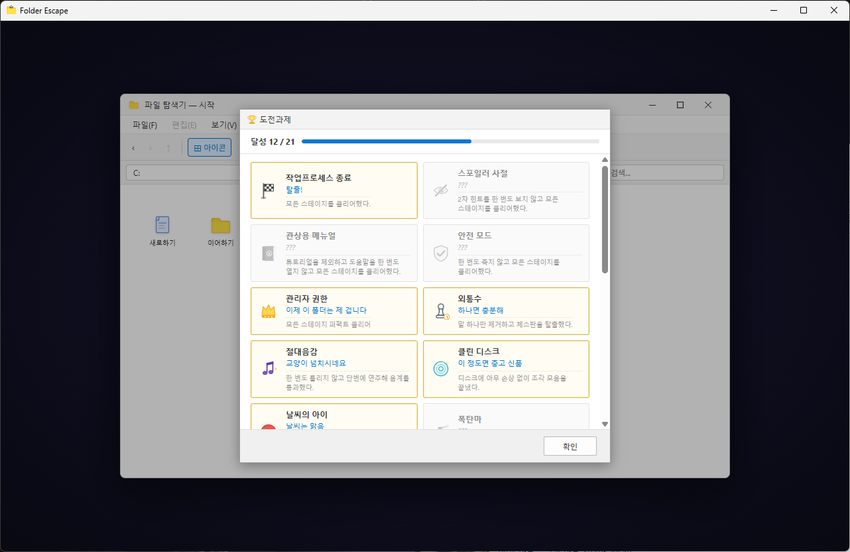Click the shield check icon of 안전 모드
The width and height of the screenshot is (850, 552).
441,253
